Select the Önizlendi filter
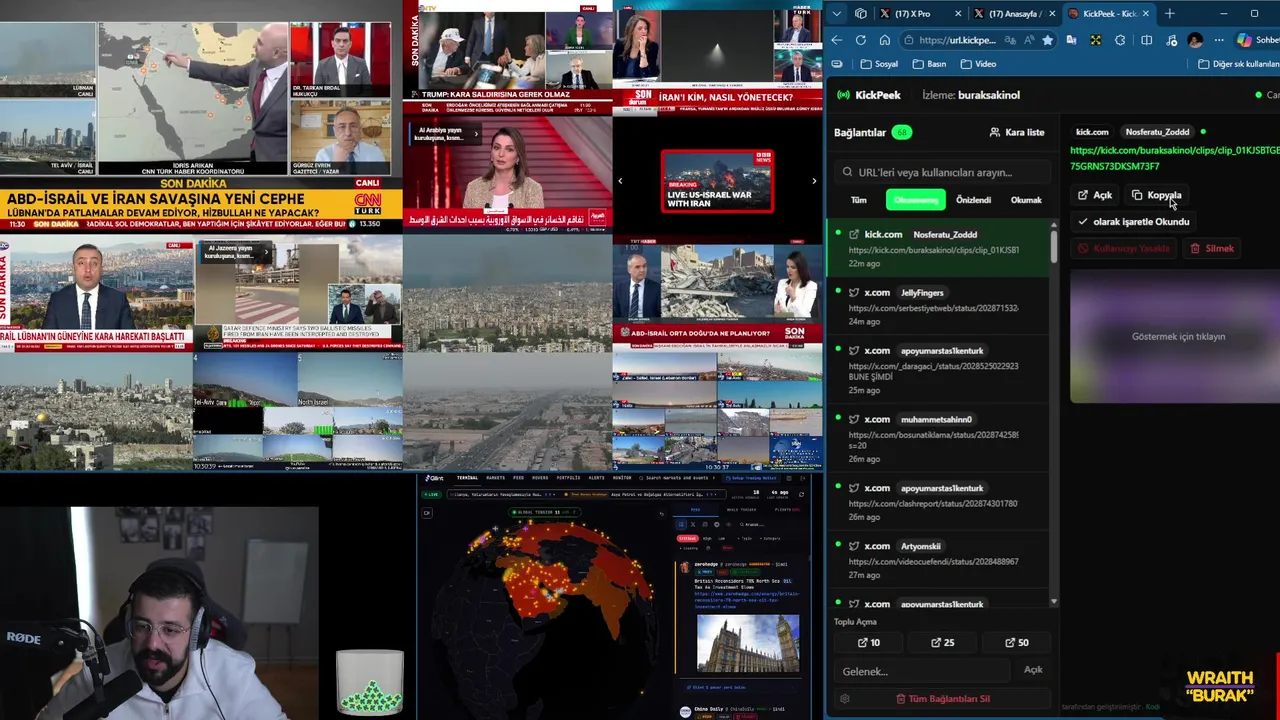This screenshot has width=1280, height=720. click(x=973, y=200)
